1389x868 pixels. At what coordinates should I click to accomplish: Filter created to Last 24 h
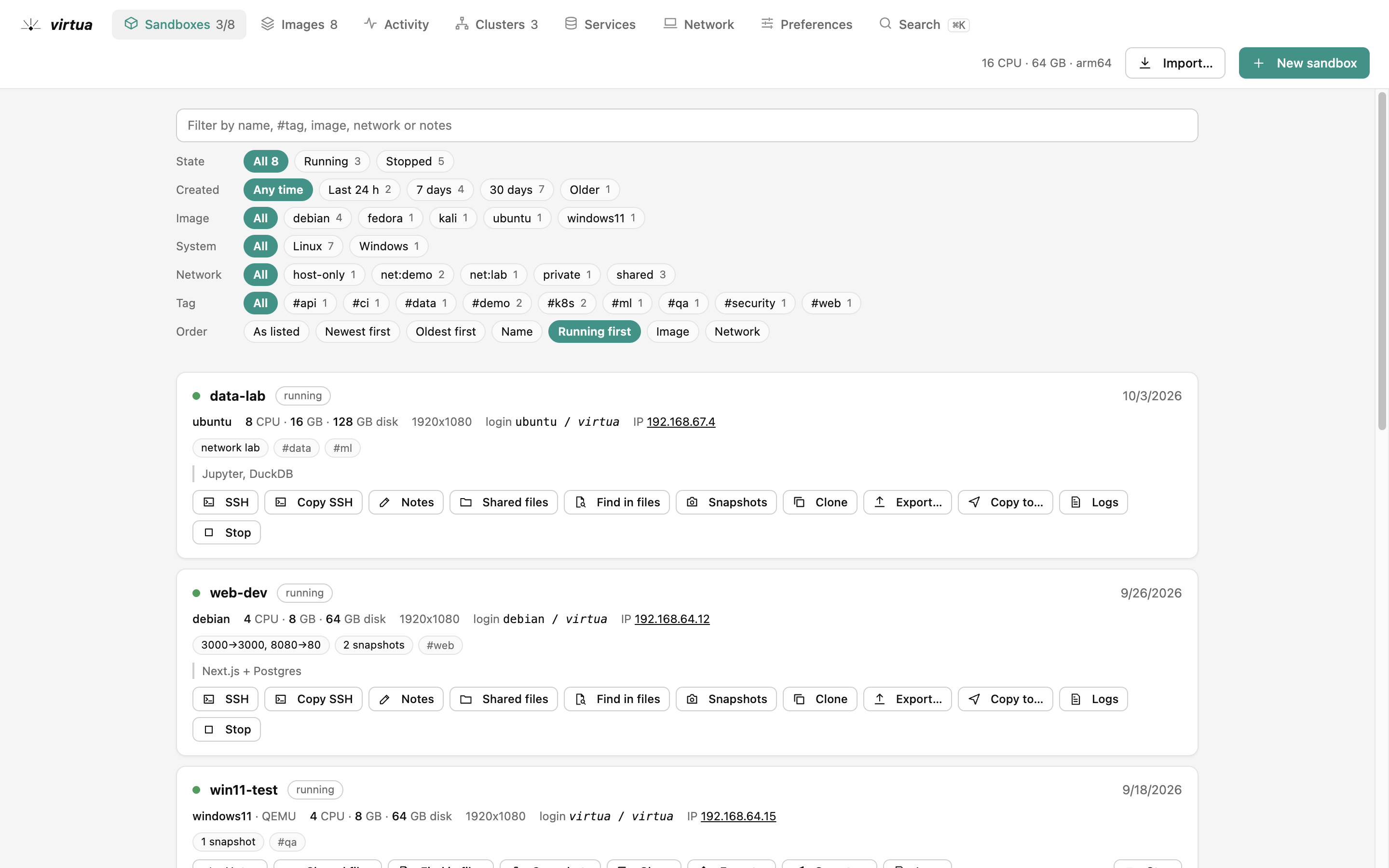pyautogui.click(x=359, y=190)
